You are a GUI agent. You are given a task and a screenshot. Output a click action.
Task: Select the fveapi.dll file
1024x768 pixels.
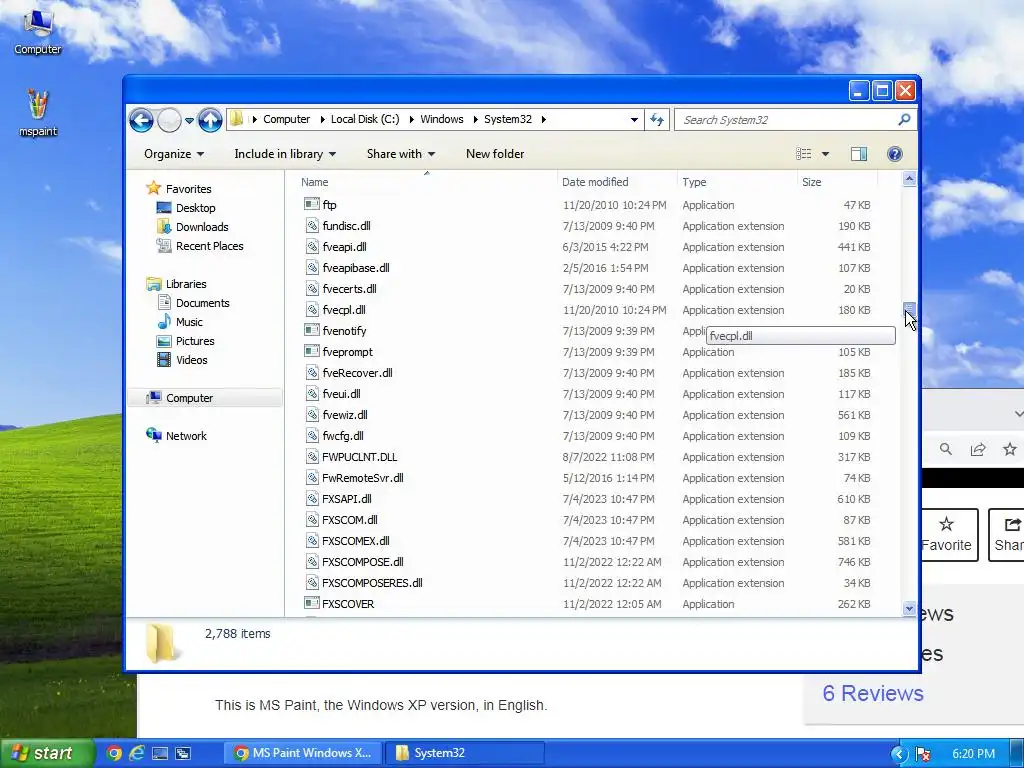[344, 247]
